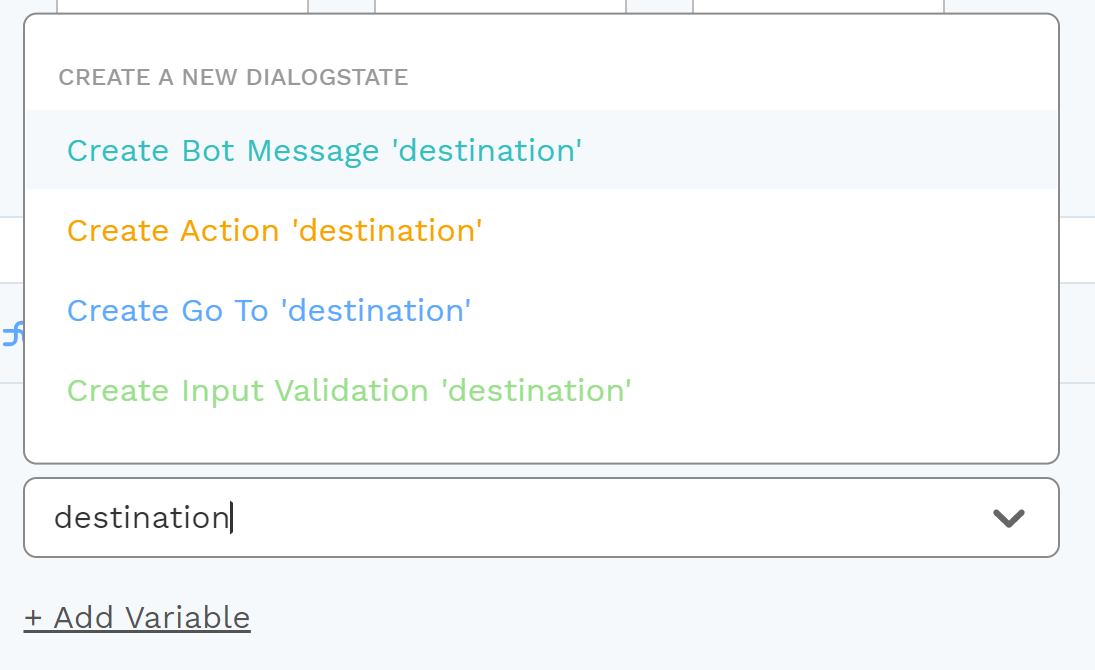Click the teal Bot Message dialog state option
The width and height of the screenshot is (1095, 670).
pyautogui.click(x=324, y=150)
